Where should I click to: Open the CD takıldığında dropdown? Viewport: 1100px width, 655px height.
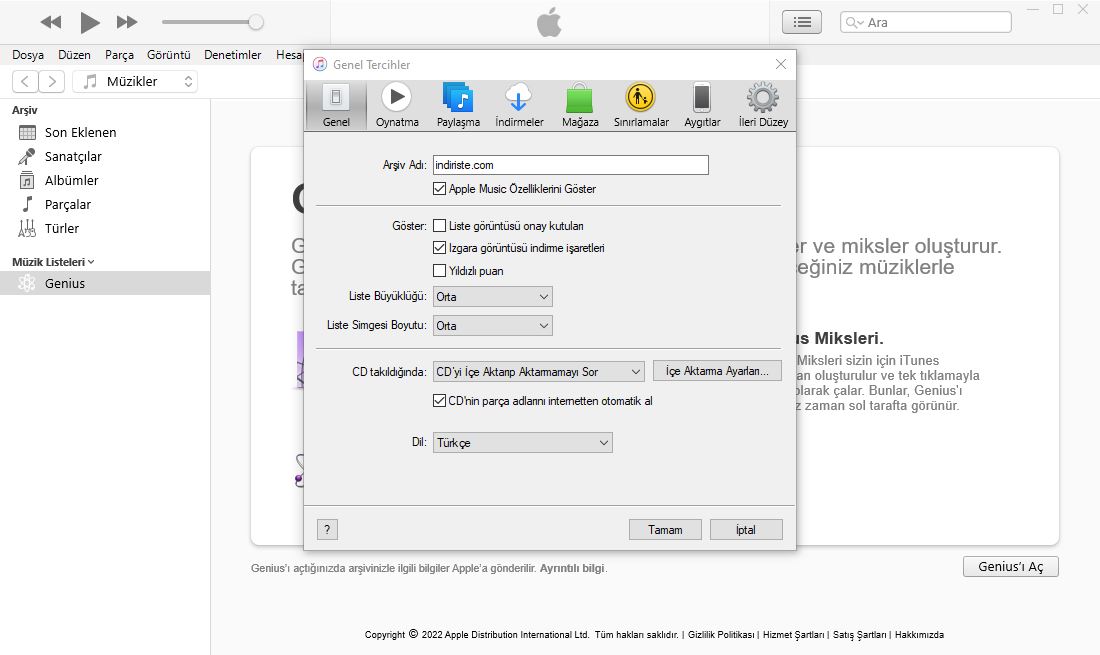(x=539, y=372)
